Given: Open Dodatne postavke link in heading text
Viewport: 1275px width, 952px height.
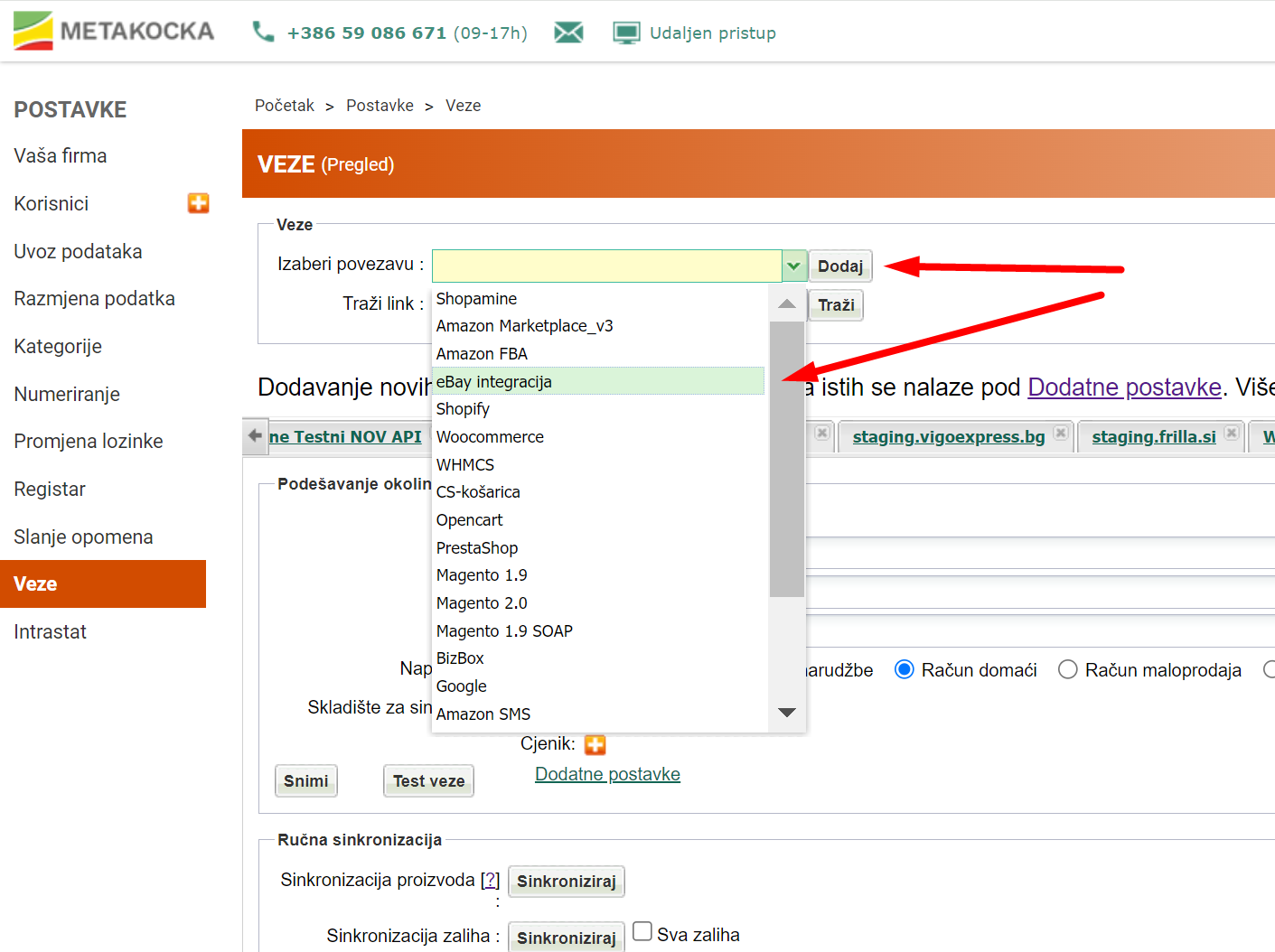Looking at the screenshot, I should 1124,387.
